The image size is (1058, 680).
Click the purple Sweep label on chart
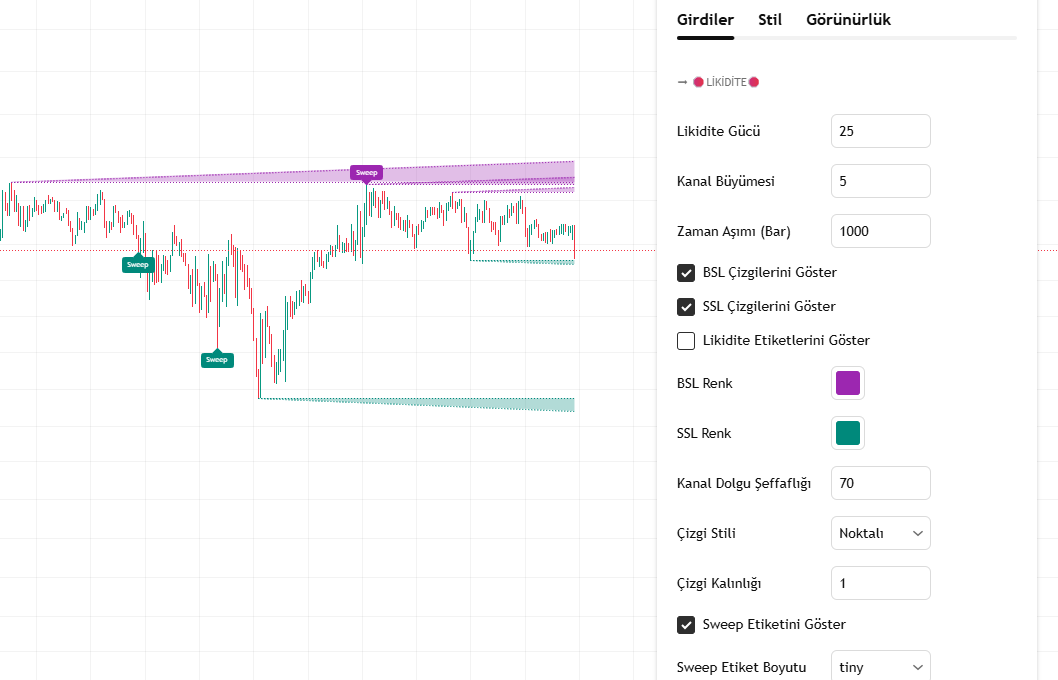pos(366,172)
